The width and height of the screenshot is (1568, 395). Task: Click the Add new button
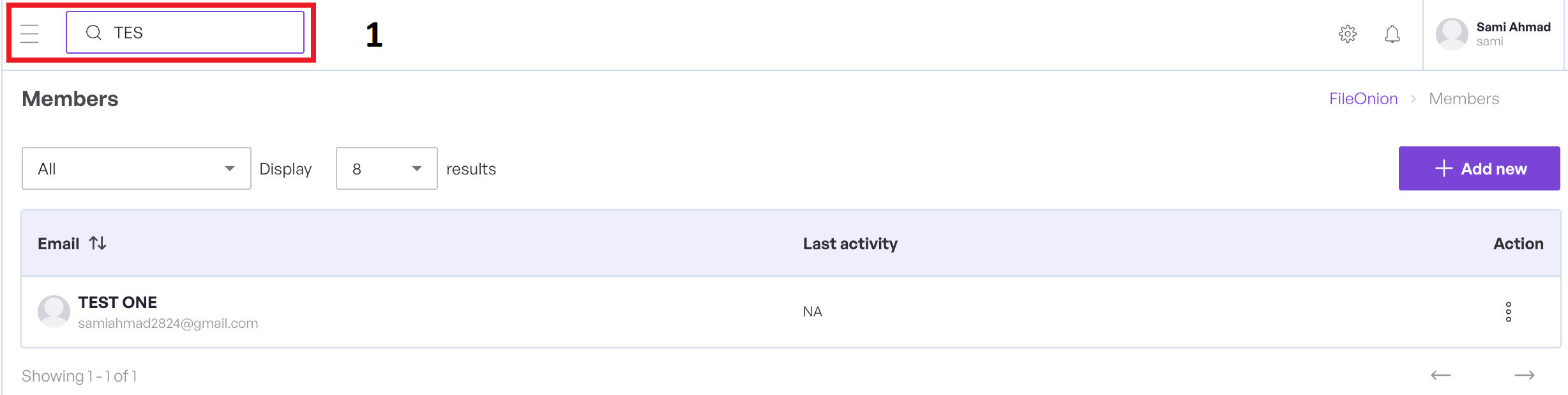(x=1479, y=169)
